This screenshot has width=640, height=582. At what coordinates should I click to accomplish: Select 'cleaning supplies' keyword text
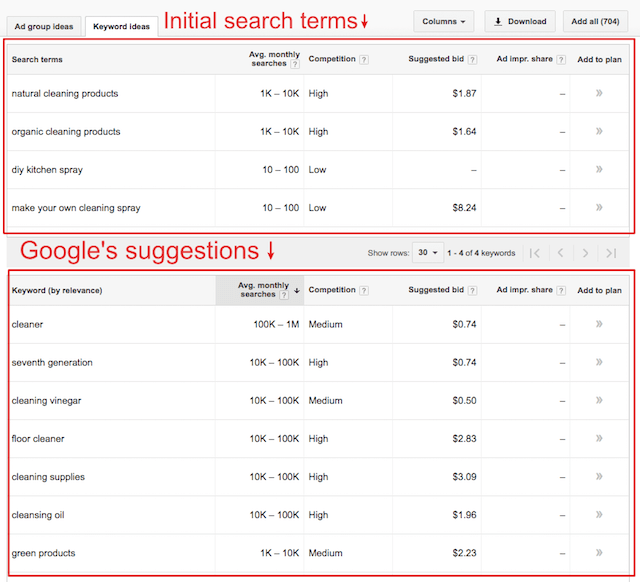(x=48, y=477)
